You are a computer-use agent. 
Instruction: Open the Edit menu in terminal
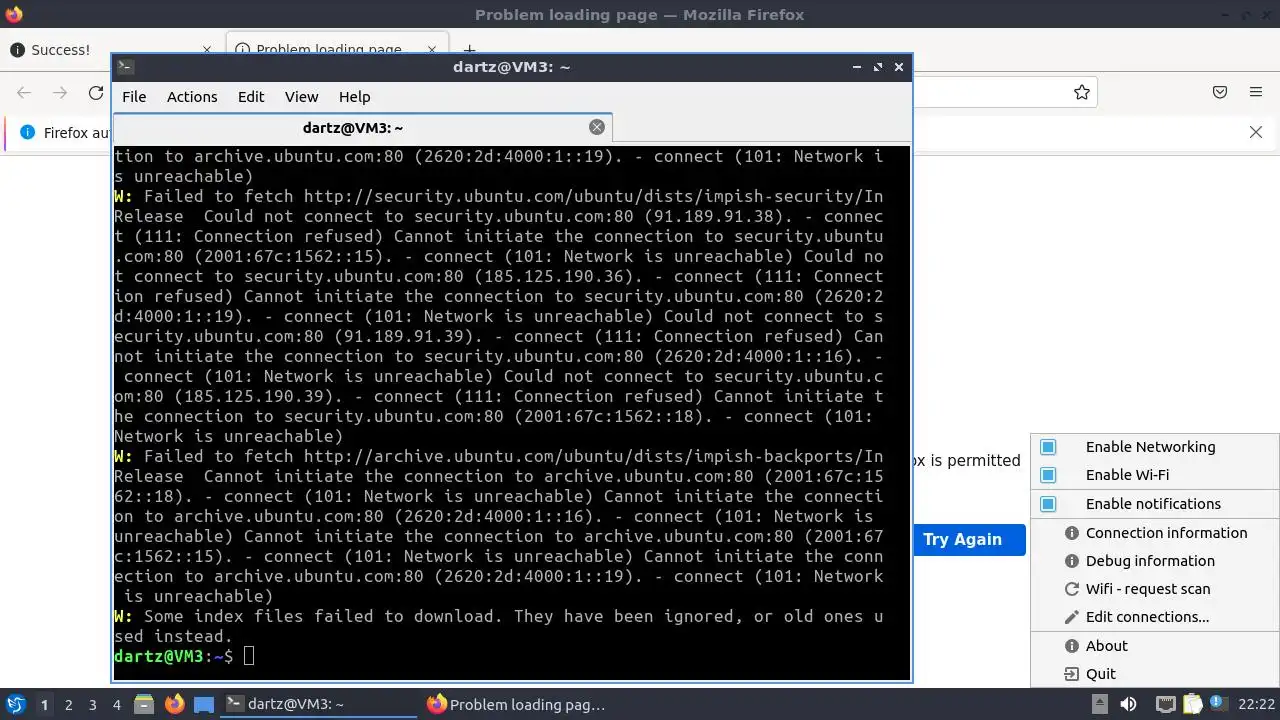[x=251, y=97]
